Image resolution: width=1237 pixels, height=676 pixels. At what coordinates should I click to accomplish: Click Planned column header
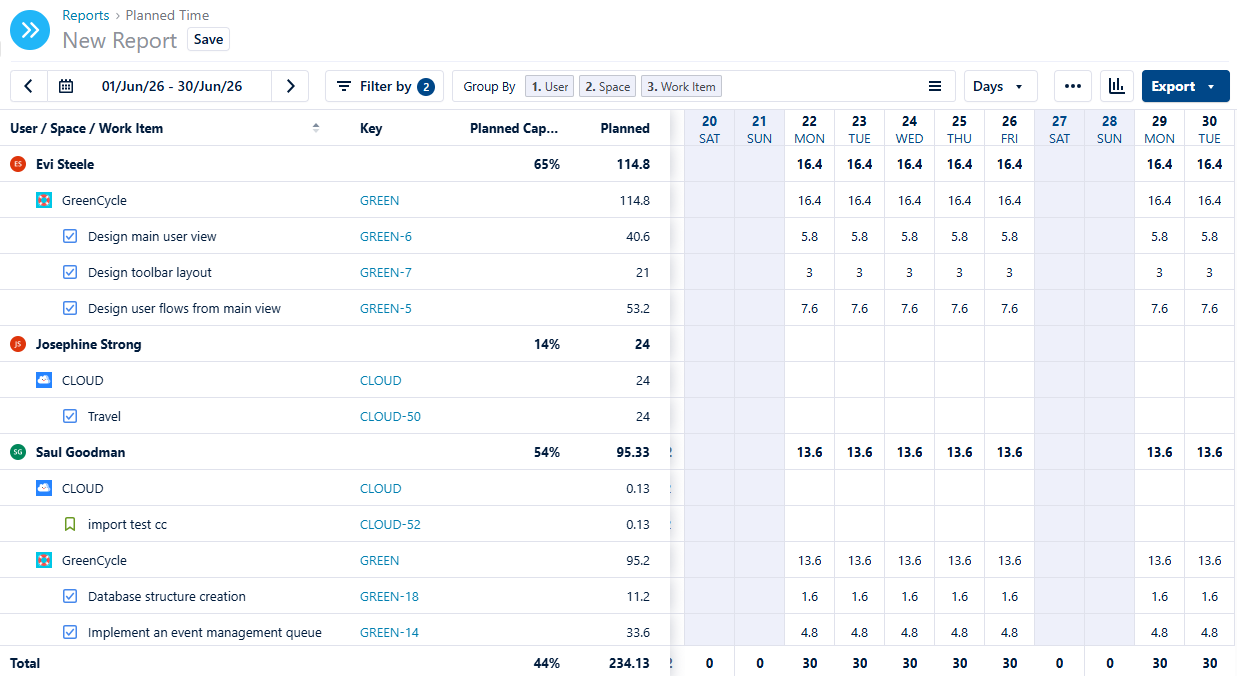[x=625, y=128]
